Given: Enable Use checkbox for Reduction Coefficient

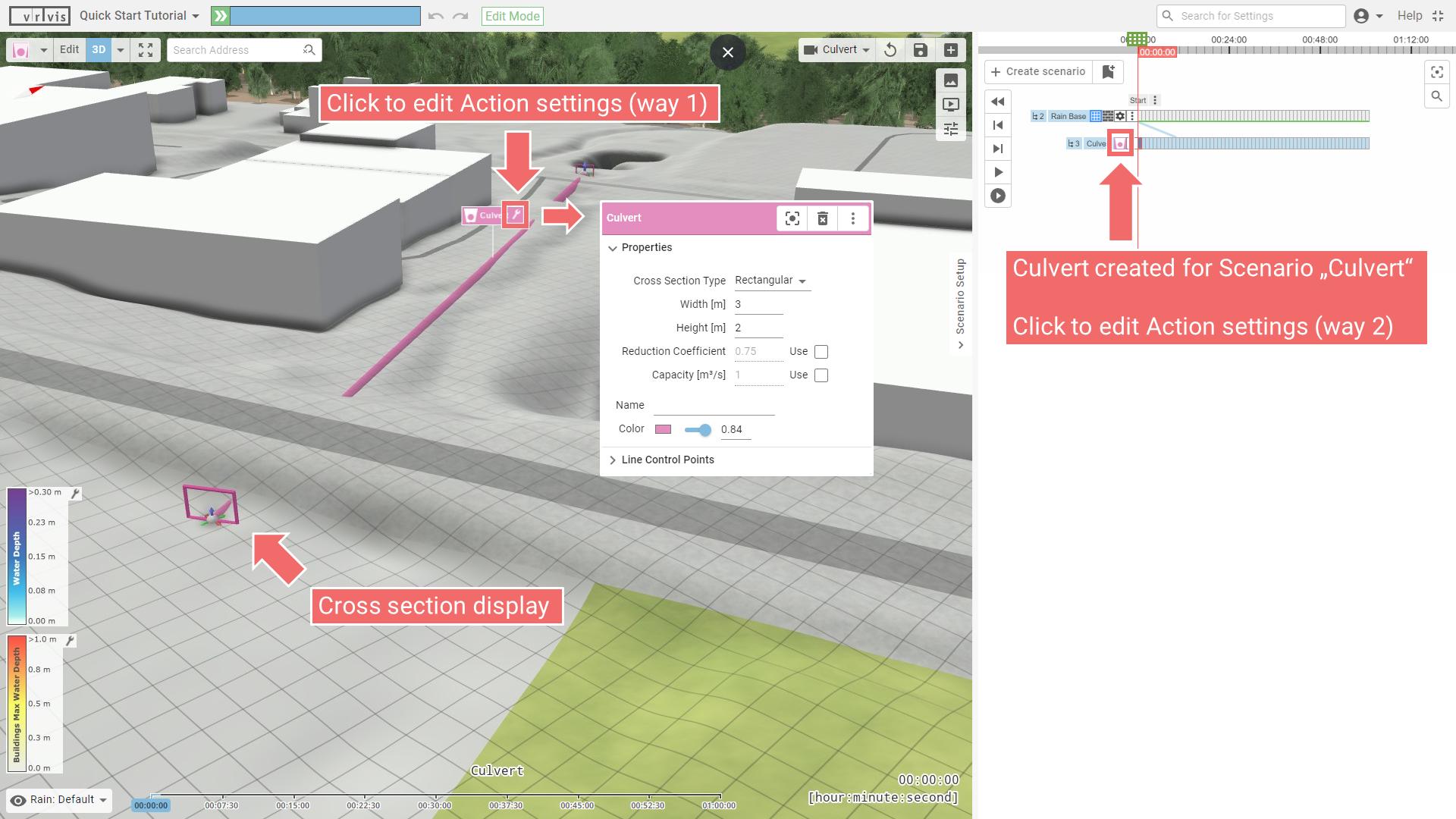Looking at the screenshot, I should point(821,351).
